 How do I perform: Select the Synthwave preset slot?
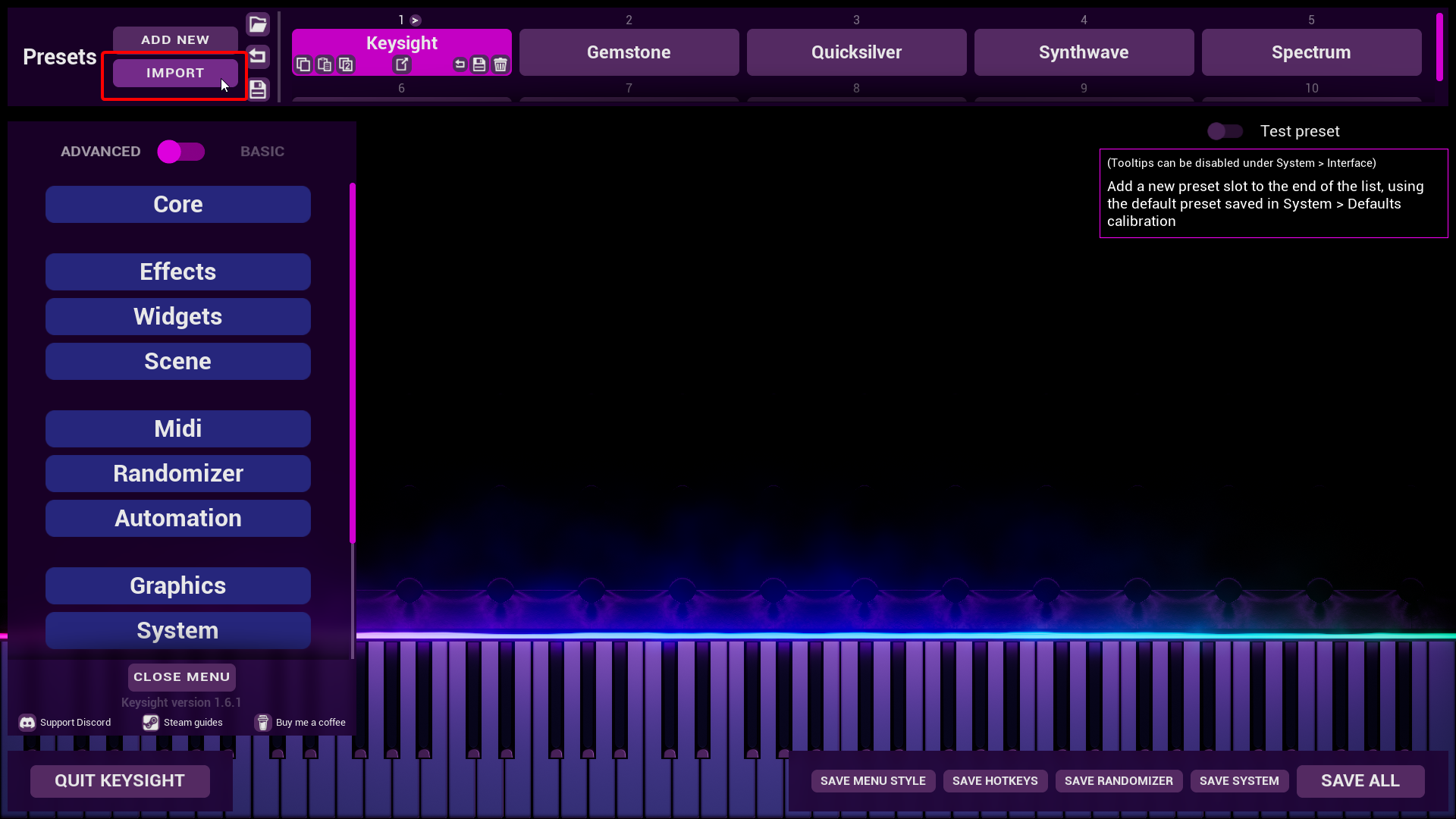click(1084, 52)
